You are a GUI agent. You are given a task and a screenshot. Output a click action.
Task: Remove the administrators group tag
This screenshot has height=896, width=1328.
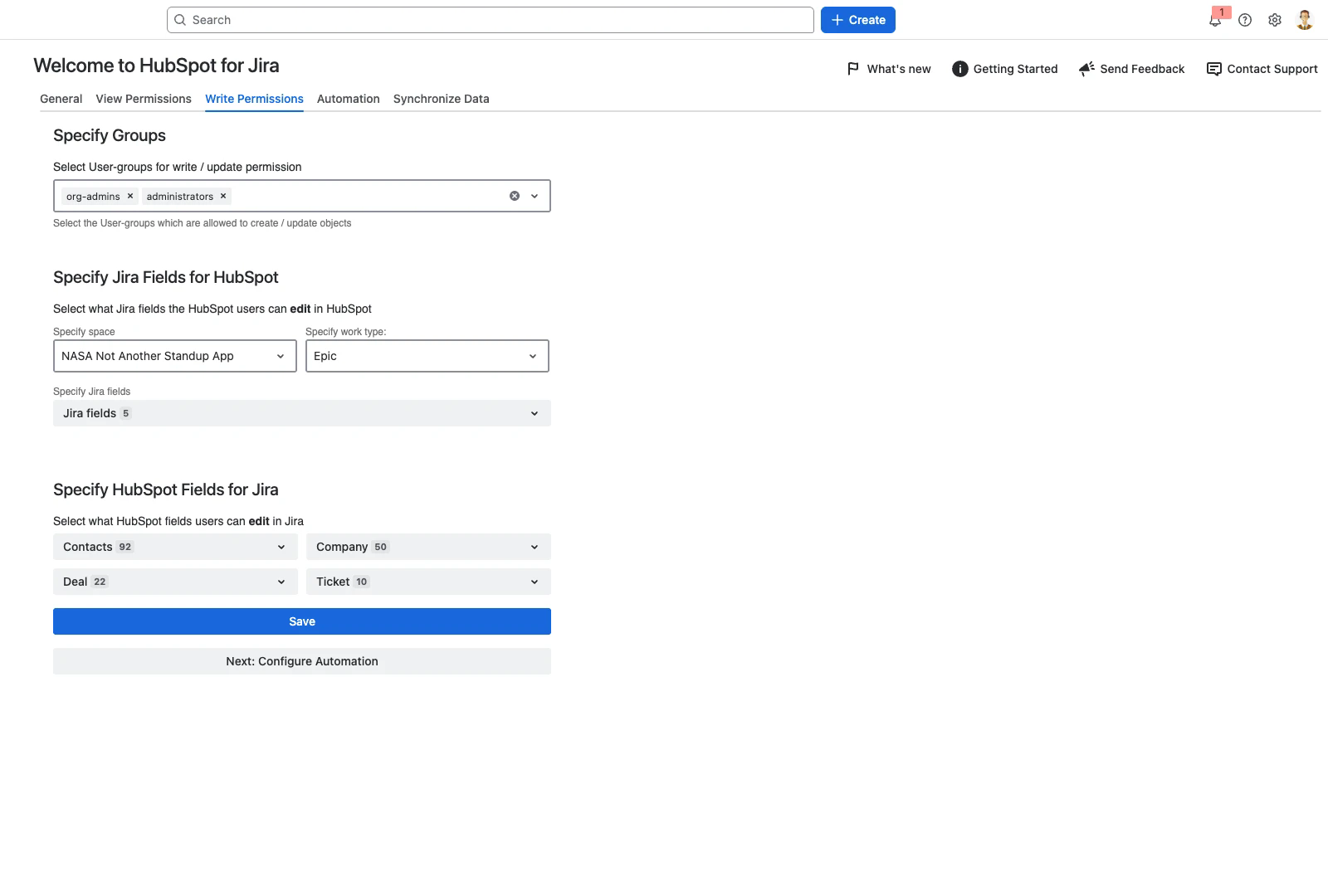(223, 196)
